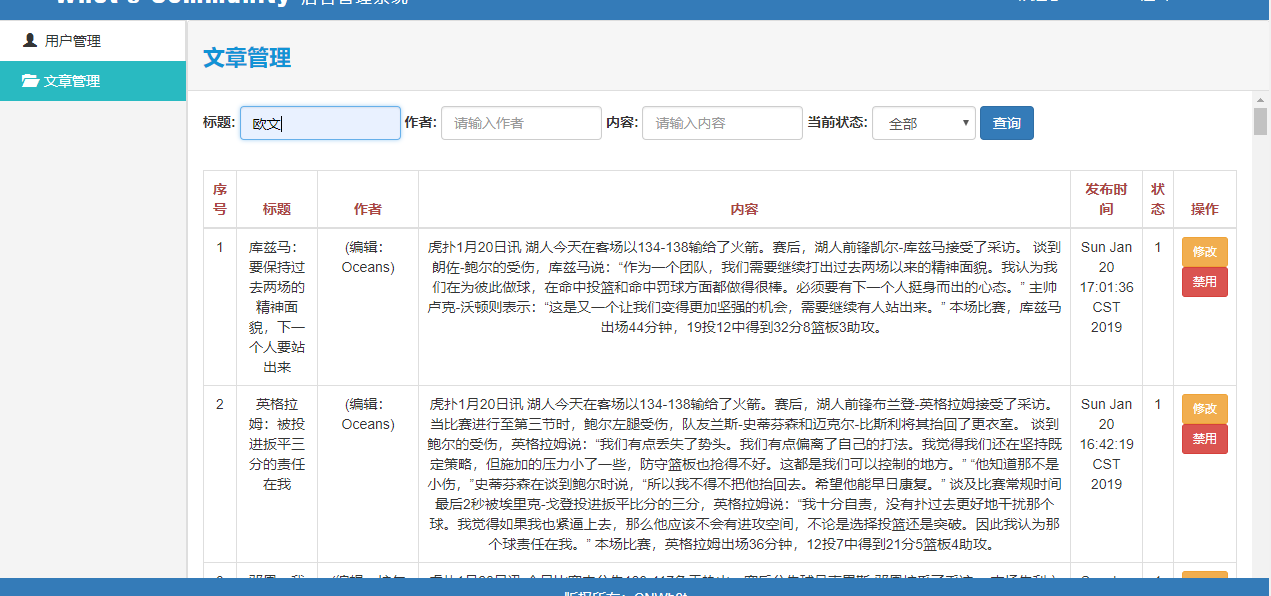Viewport: 1271px width, 596px height.
Task: Click 禁用 for the 库兹马 article
Action: tap(1205, 282)
